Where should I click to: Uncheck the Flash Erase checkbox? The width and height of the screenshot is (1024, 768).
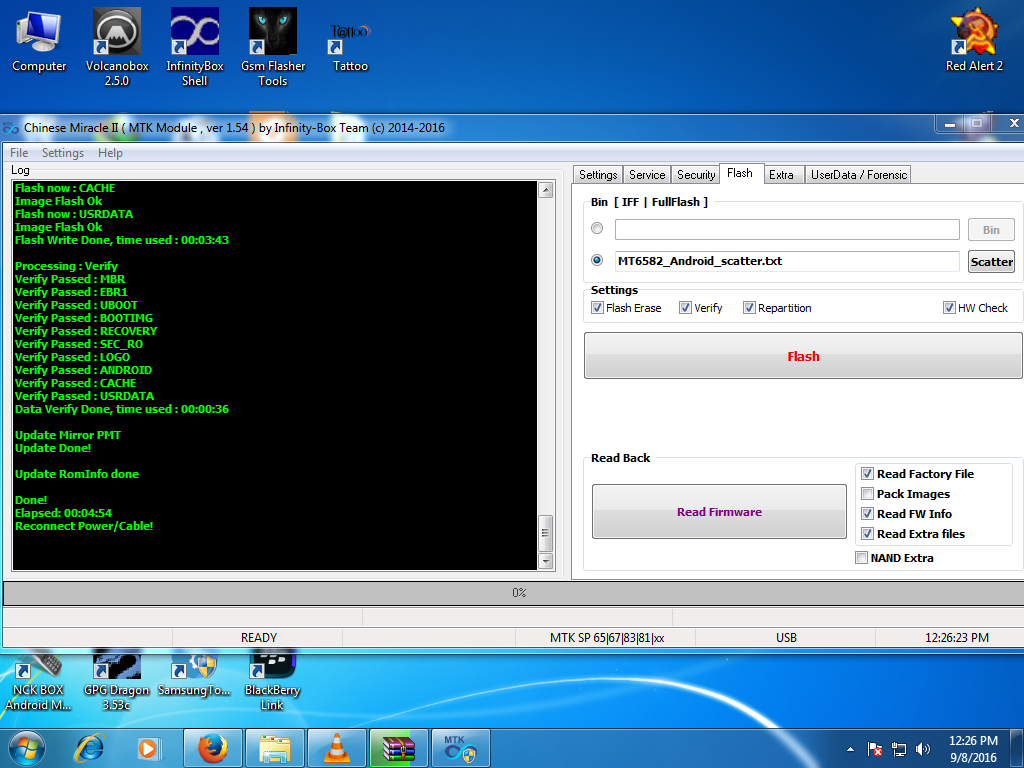coord(598,308)
